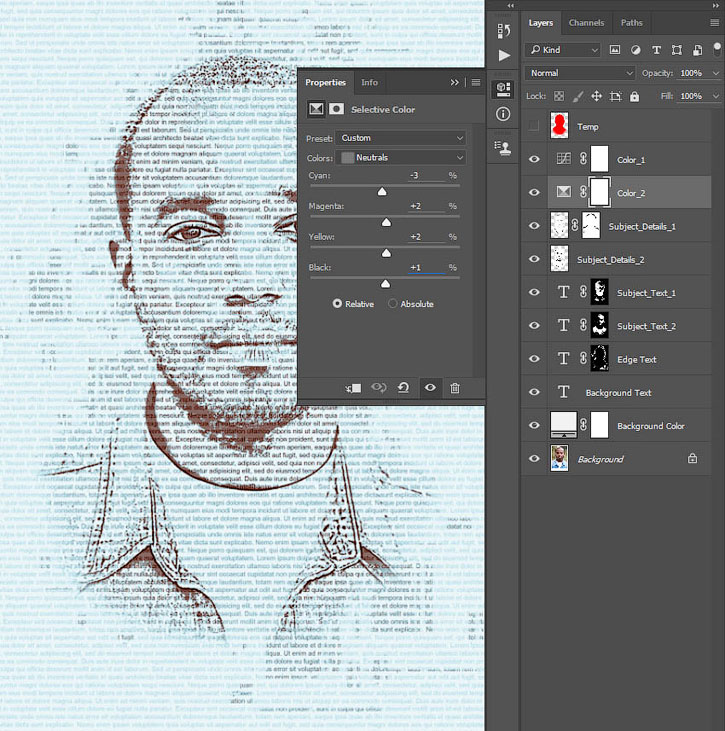Lock transparent pixels icon

[559, 97]
